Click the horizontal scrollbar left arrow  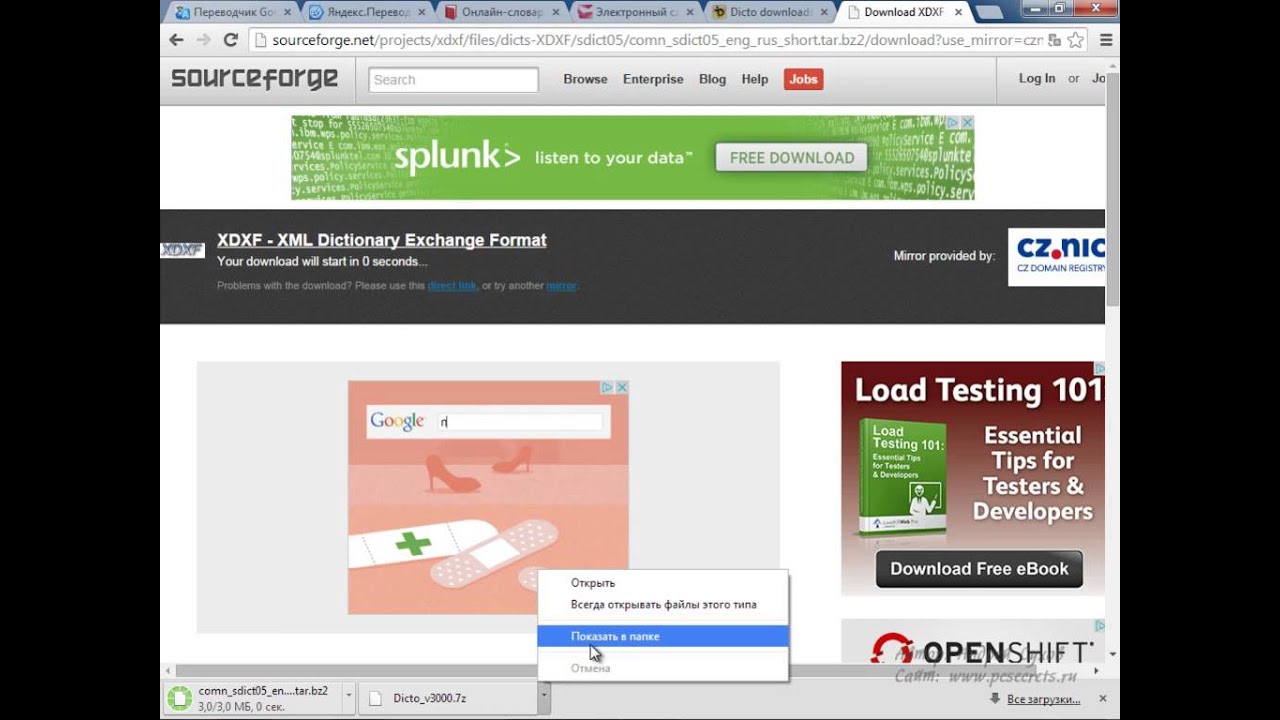tap(167, 670)
